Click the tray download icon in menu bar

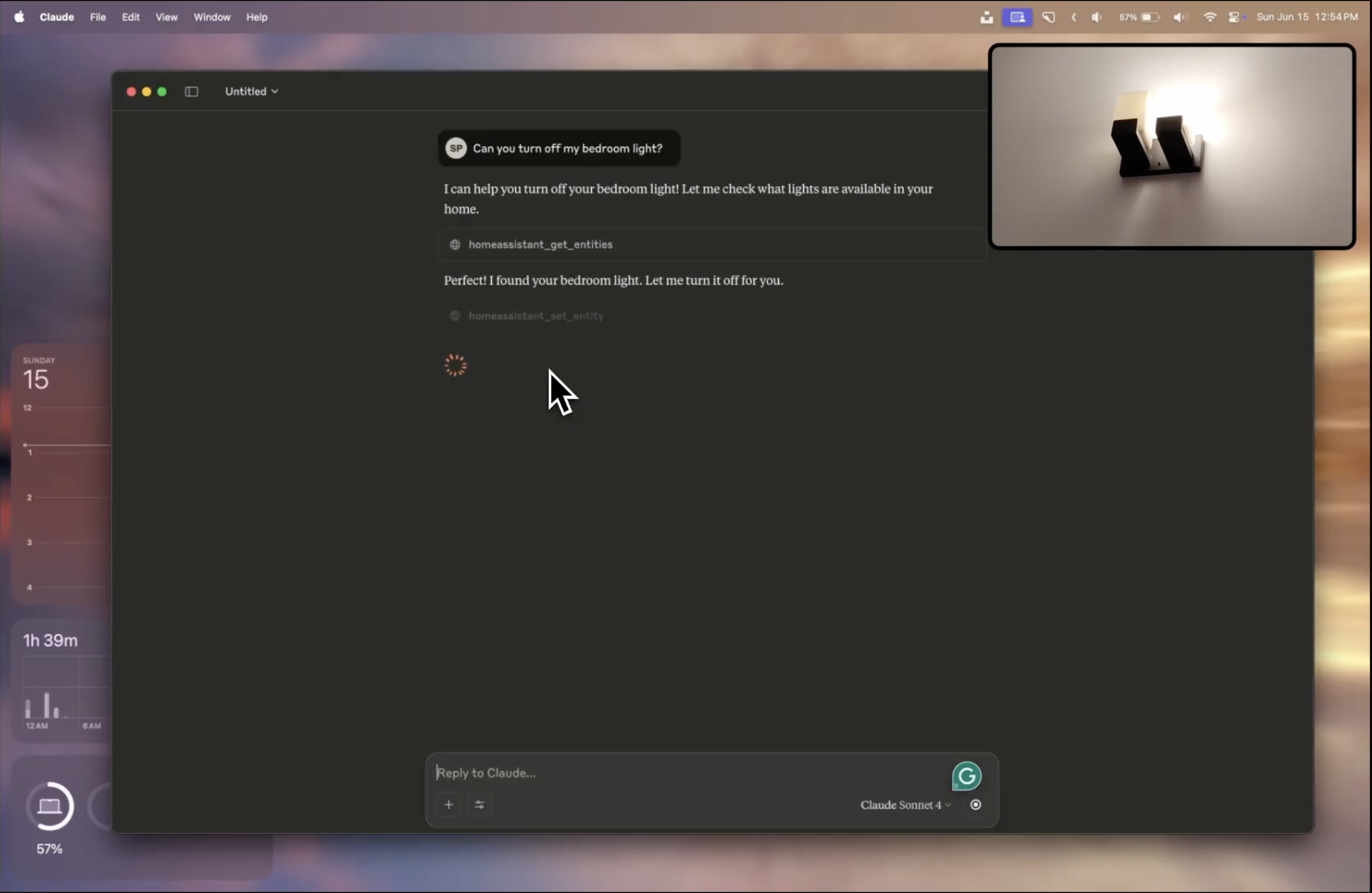point(987,17)
